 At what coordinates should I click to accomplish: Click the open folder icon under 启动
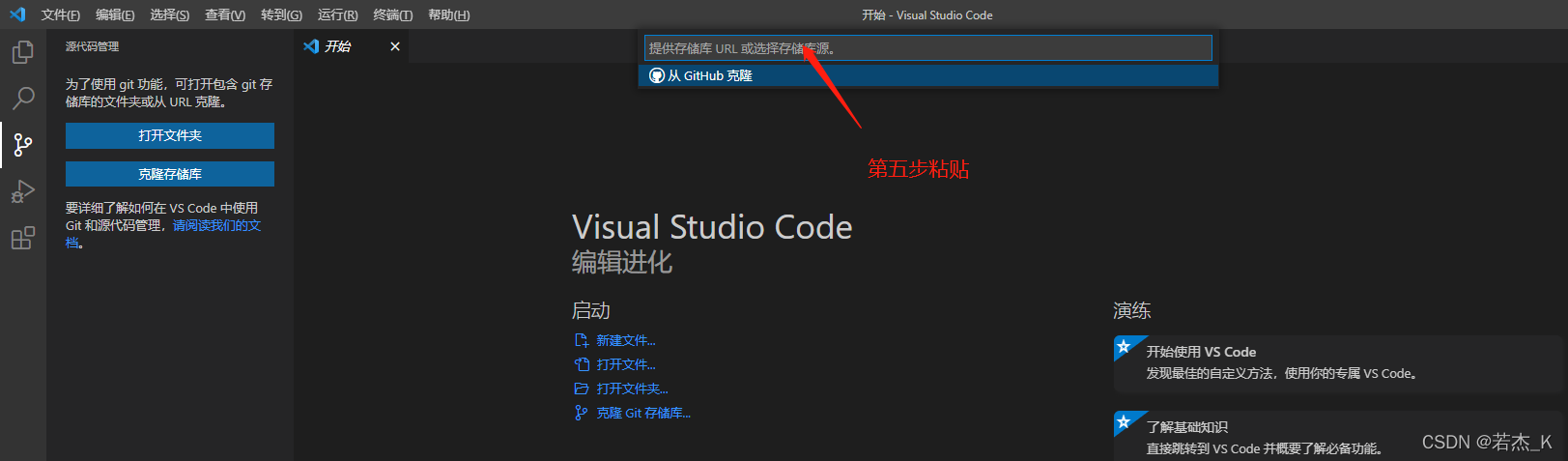point(581,389)
